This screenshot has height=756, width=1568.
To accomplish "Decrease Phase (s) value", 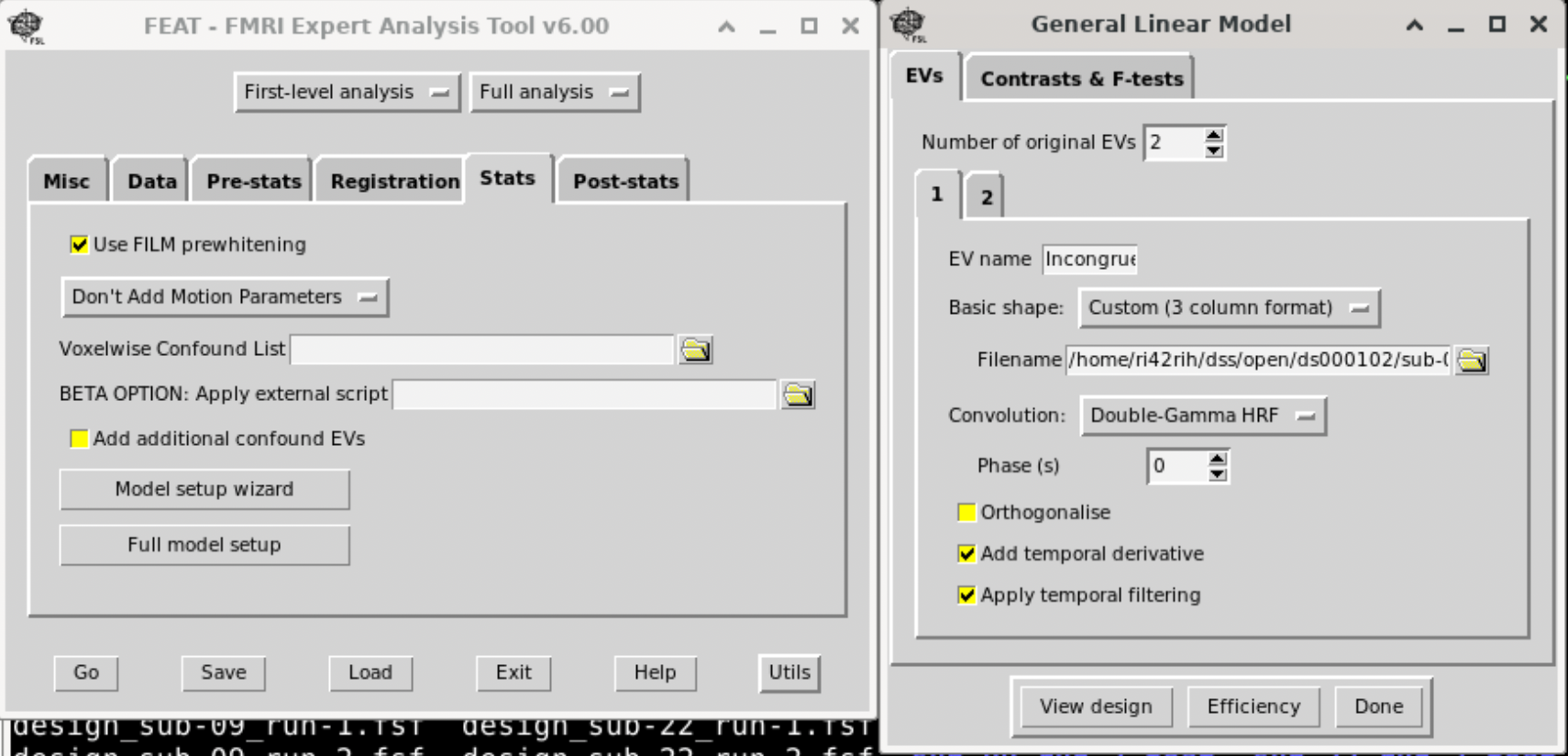I will tap(1217, 474).
